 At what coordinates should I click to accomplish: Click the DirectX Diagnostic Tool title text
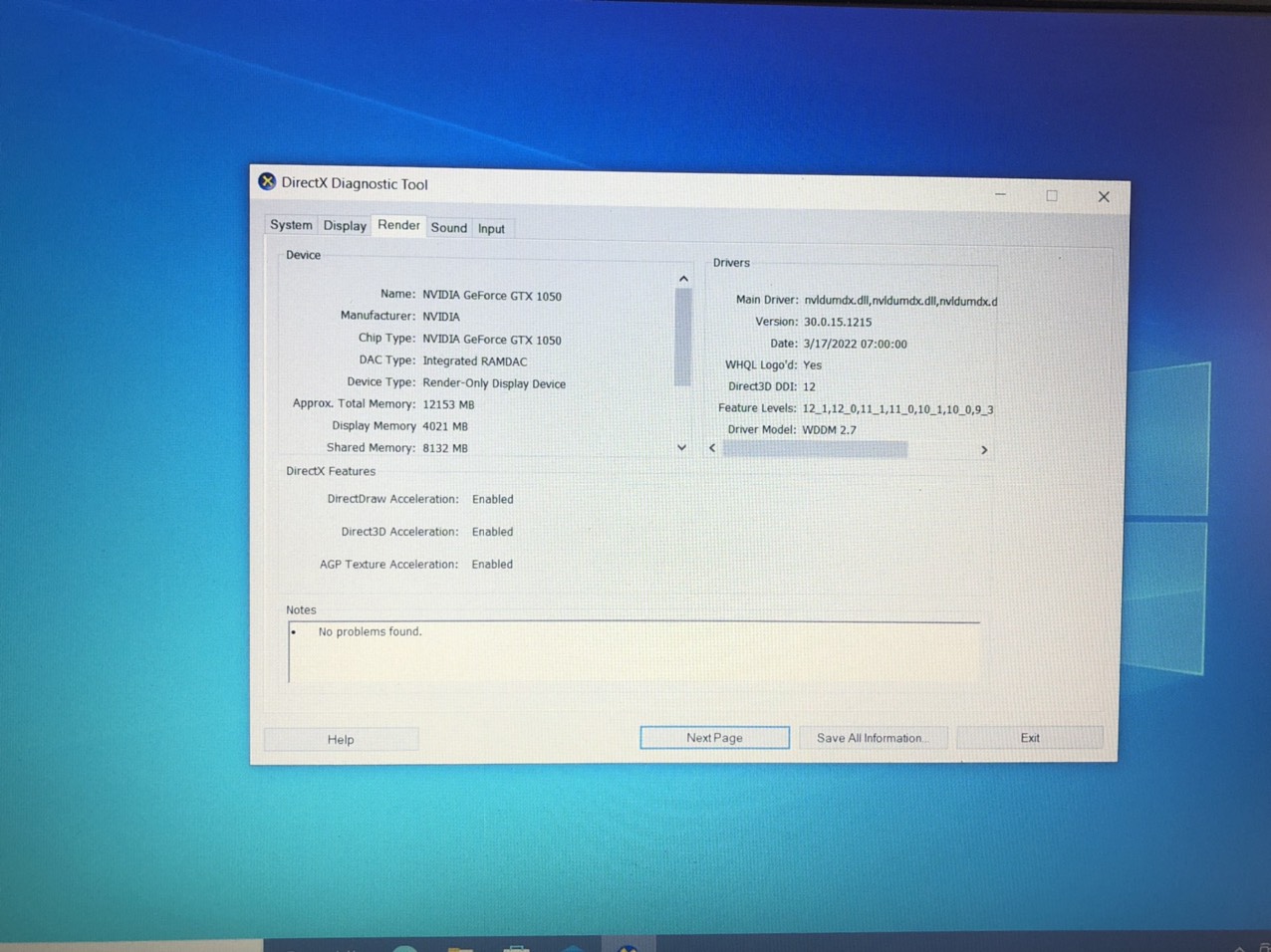pyautogui.click(x=355, y=183)
